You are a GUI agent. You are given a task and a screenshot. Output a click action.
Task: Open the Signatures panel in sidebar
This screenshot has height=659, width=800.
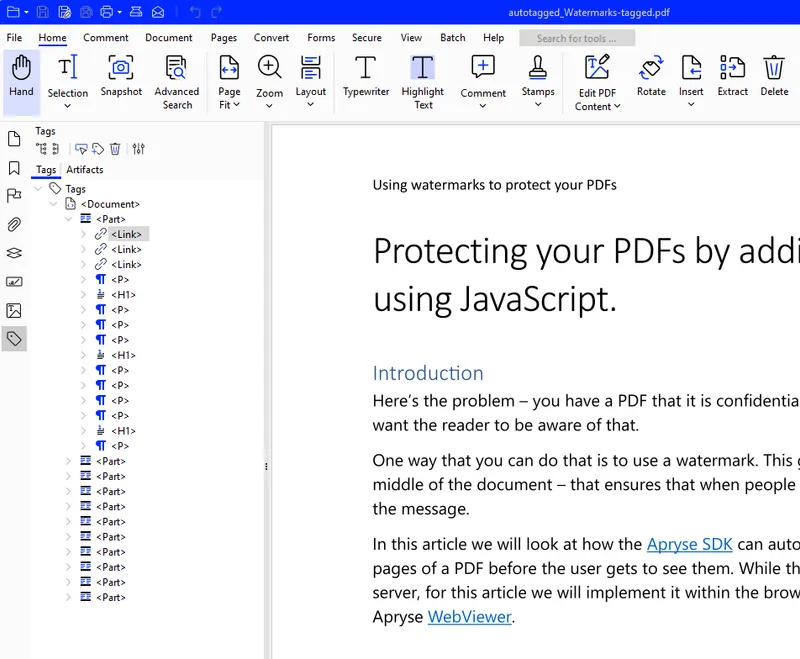tap(14, 282)
